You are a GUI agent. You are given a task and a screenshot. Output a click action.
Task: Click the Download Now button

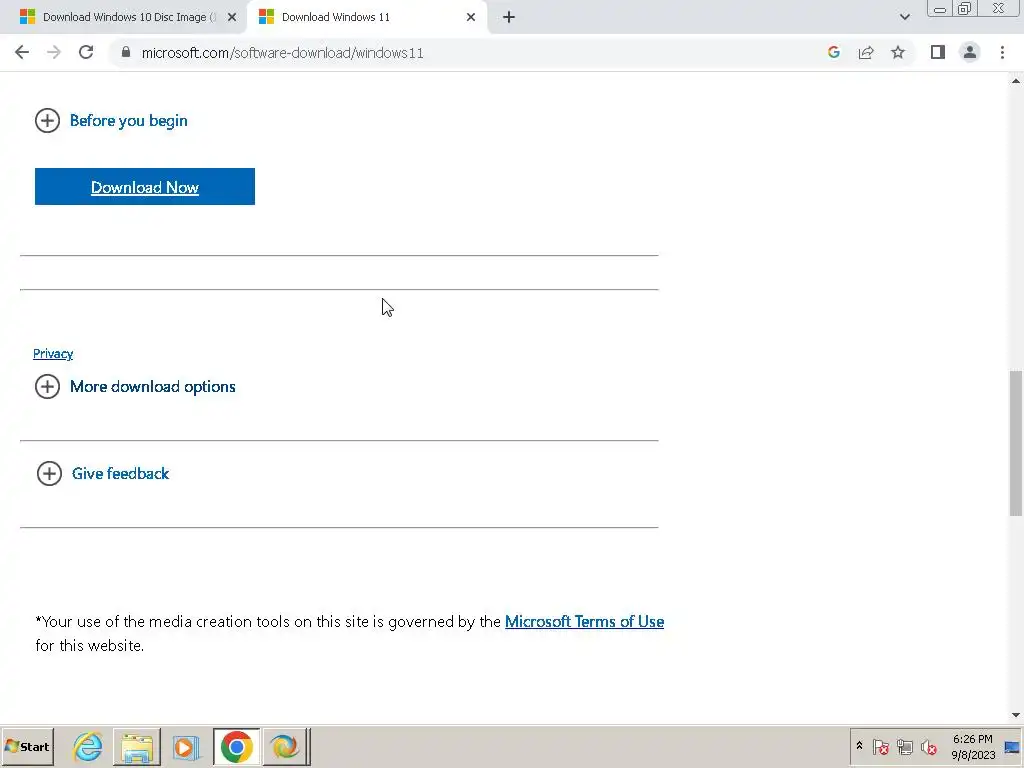pos(144,187)
